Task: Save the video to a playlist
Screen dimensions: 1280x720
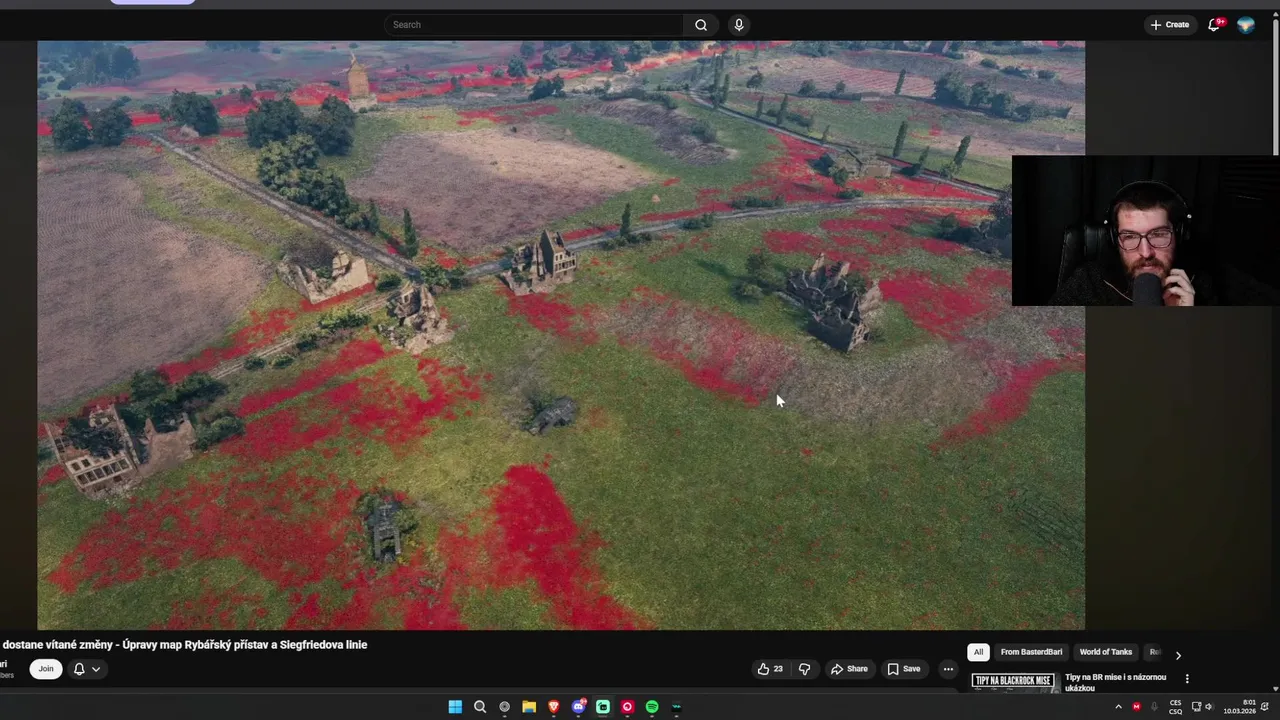Action: coord(904,669)
